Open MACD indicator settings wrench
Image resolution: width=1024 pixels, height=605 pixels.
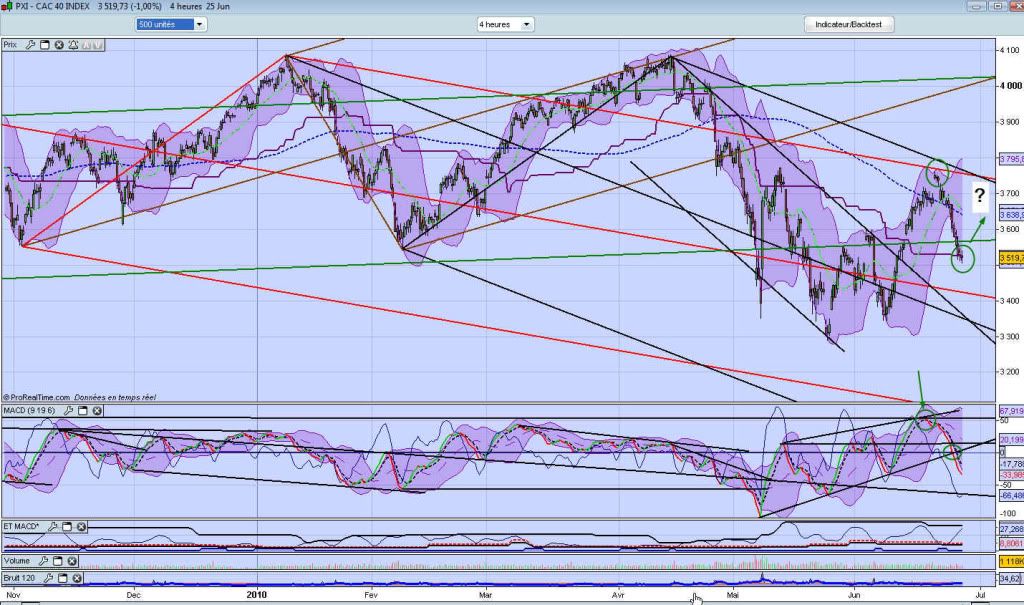(x=69, y=410)
